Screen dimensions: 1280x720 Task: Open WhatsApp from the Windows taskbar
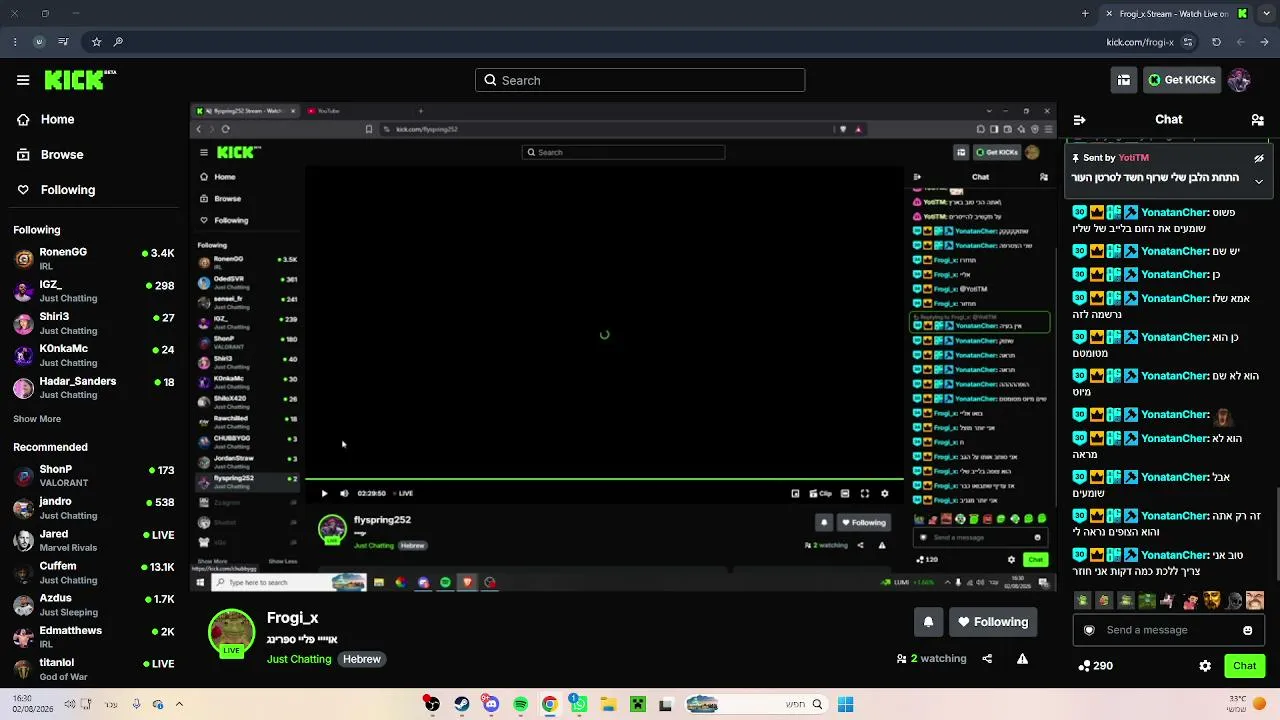tap(578, 705)
